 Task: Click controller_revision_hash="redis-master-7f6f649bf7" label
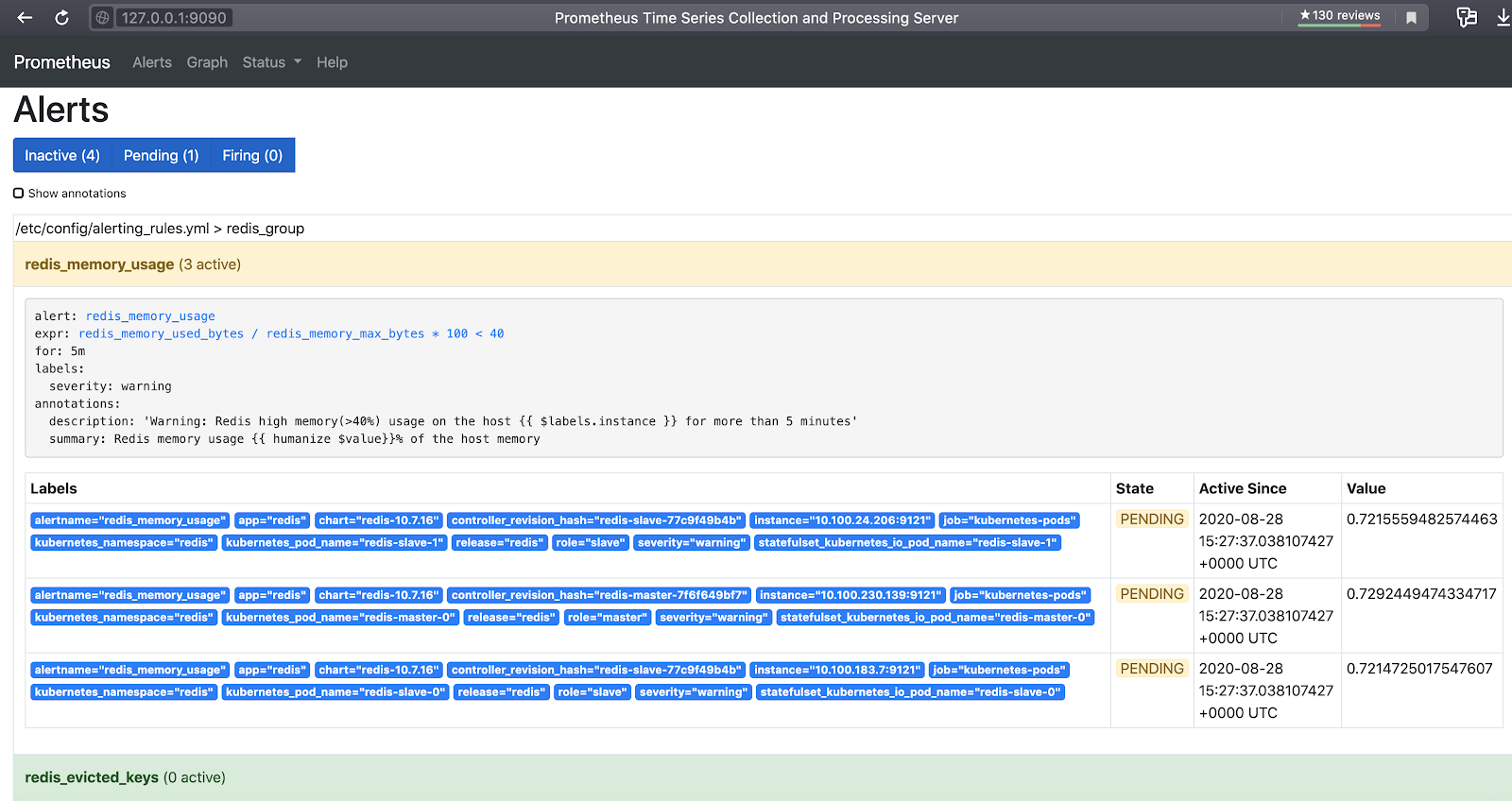coord(599,595)
